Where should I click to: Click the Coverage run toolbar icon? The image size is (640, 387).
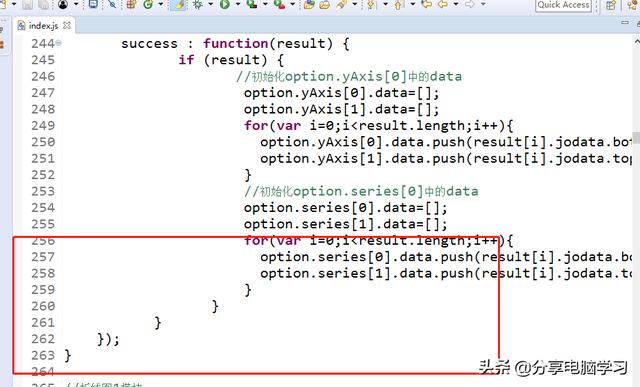pyautogui.click(x=252, y=4)
